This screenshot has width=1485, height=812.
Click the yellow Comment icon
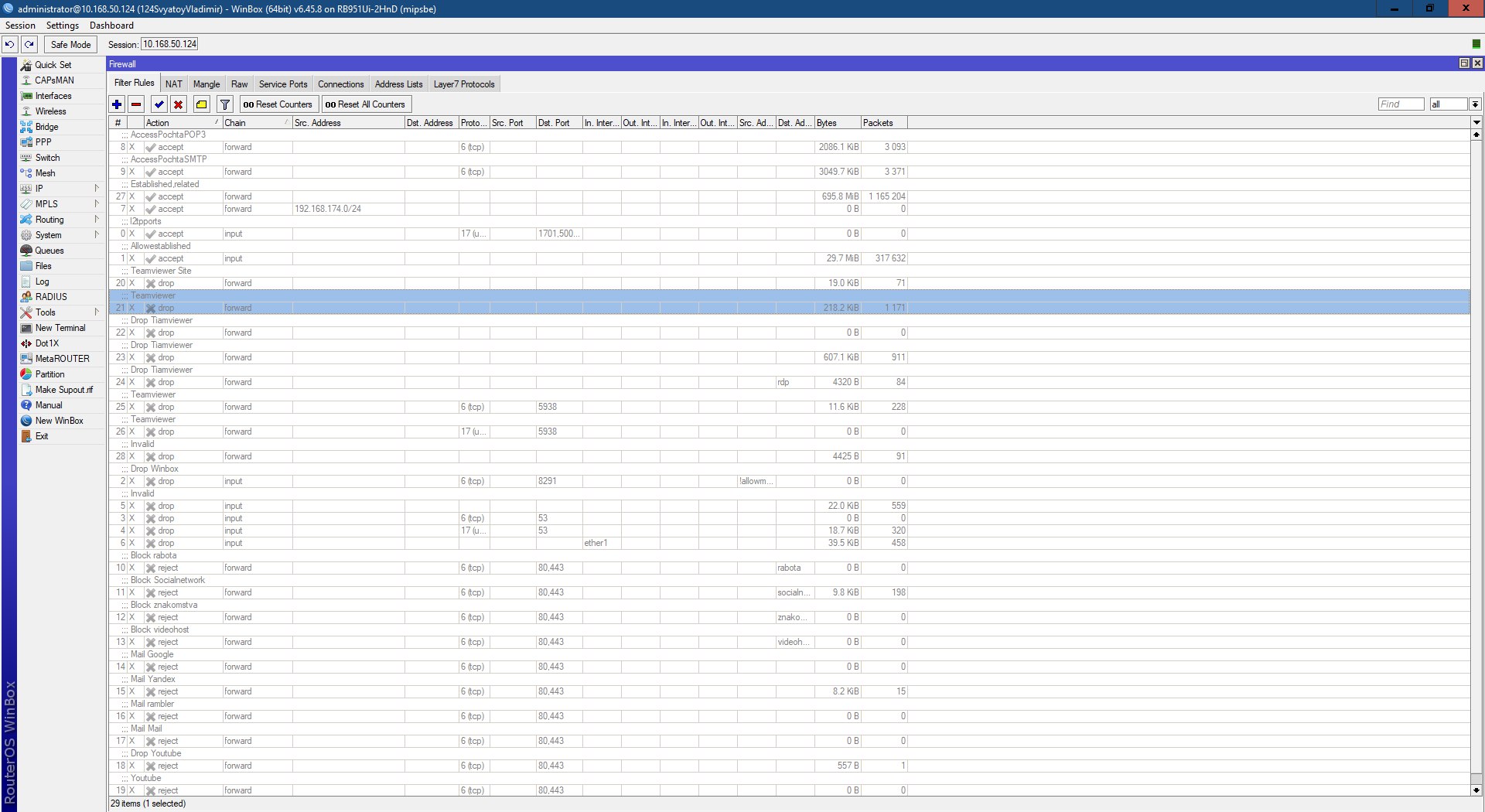click(x=202, y=104)
